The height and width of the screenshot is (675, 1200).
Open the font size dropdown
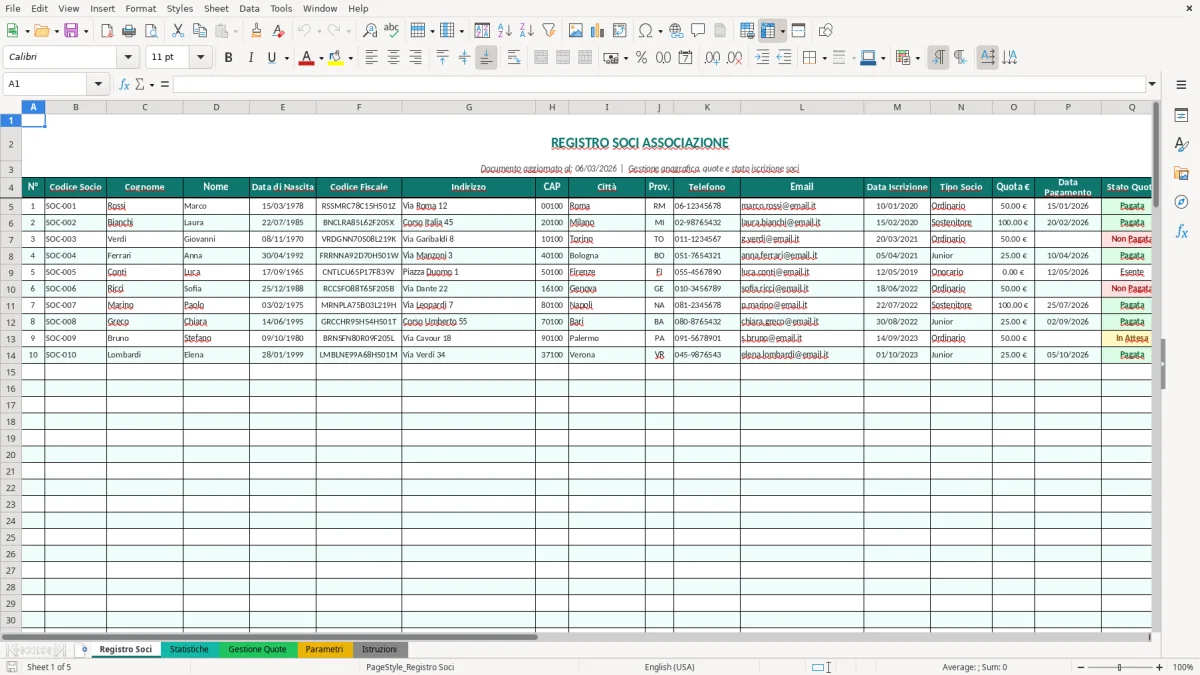(201, 58)
